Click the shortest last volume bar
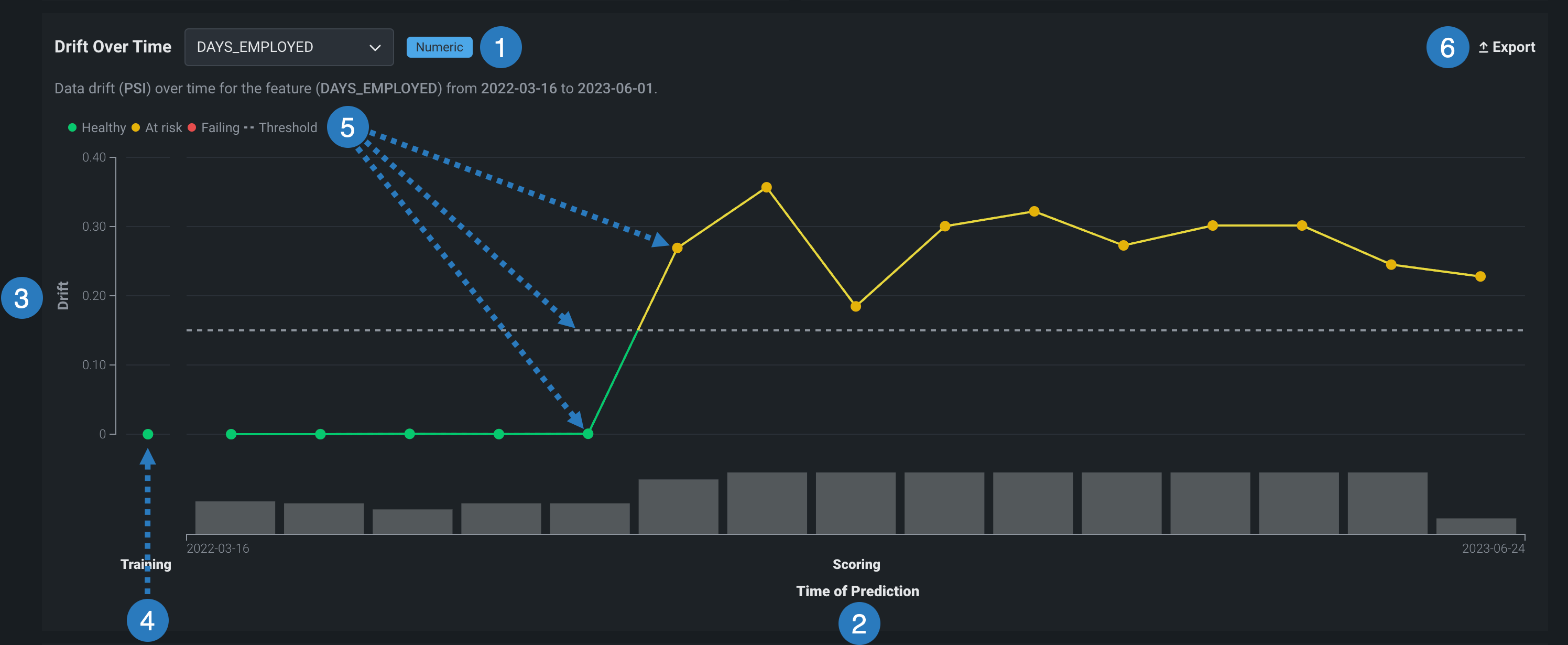 click(1476, 525)
